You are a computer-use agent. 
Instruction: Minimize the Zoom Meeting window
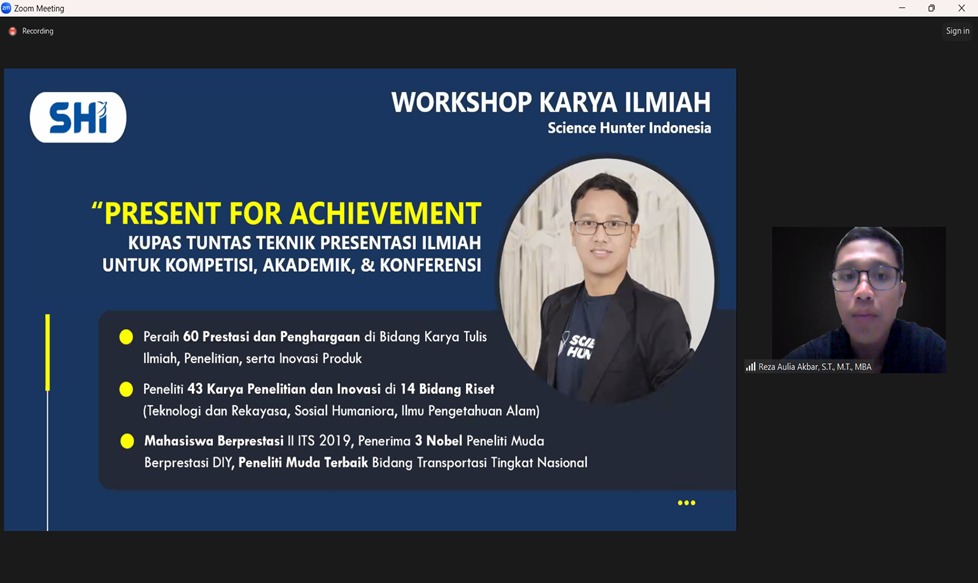902,8
